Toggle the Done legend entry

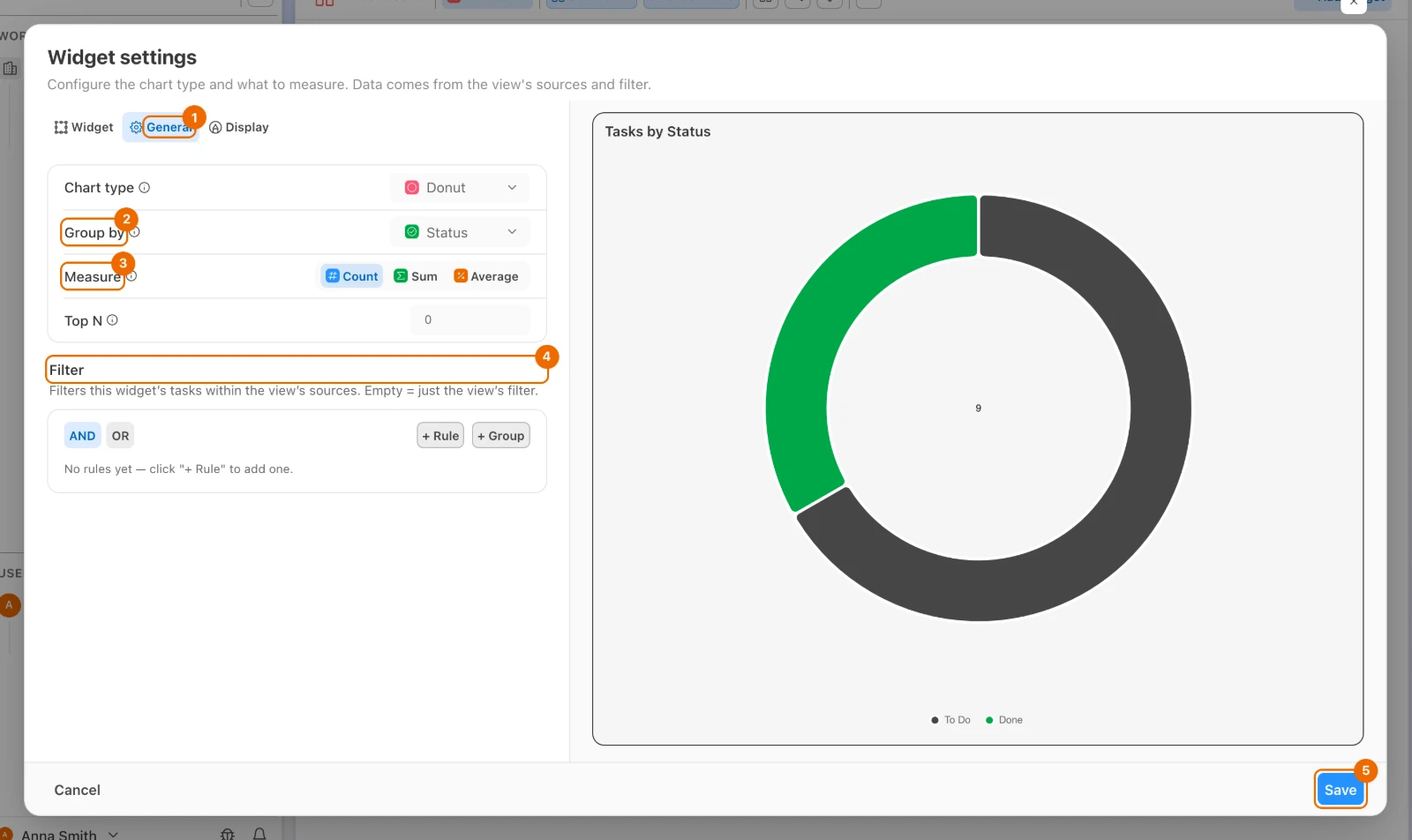tap(1004, 720)
